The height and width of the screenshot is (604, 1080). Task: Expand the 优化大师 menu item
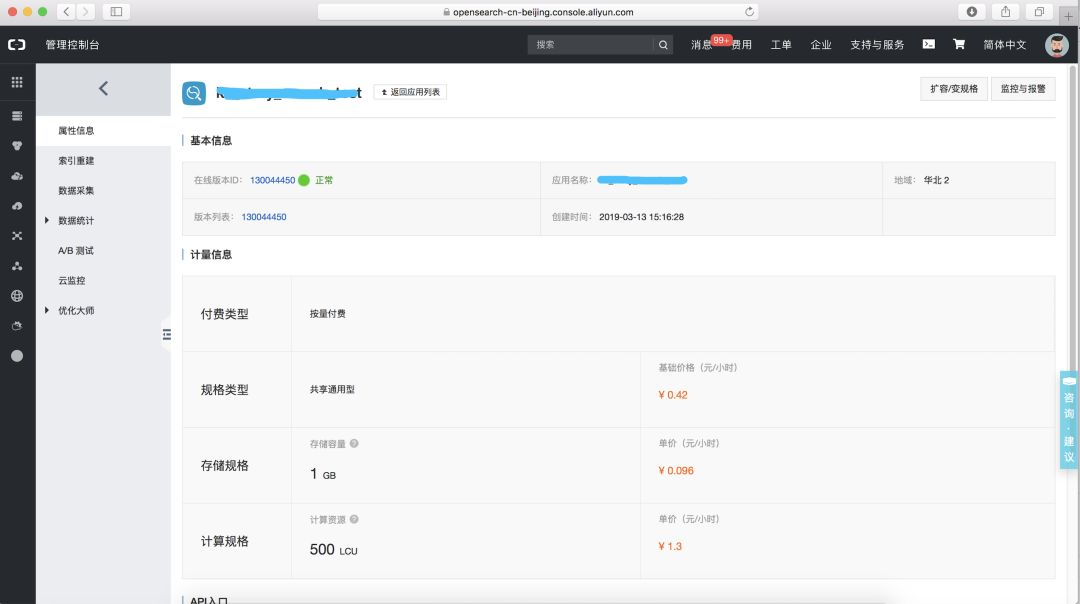click(76, 311)
